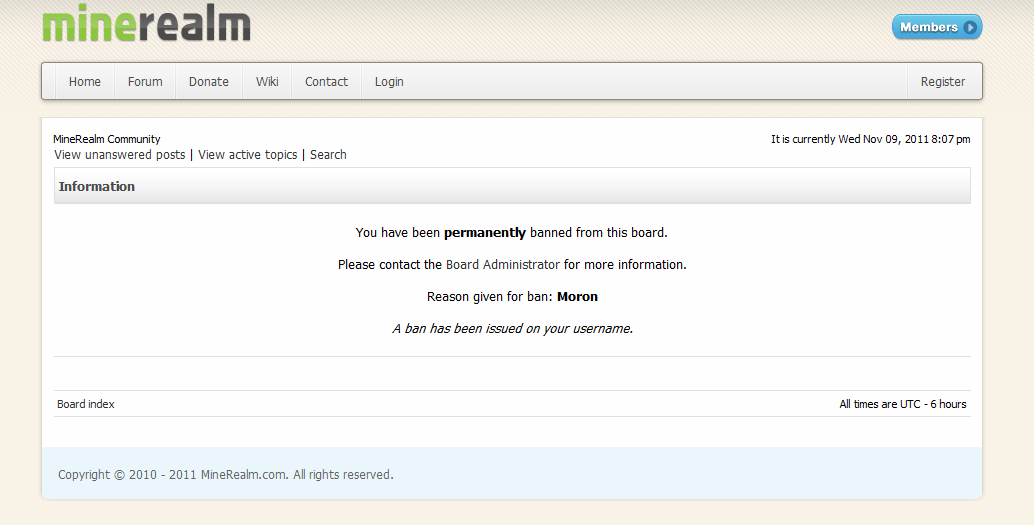Viewport: 1034px width, 525px height.
Task: Open the Wiki navigation item
Action: pyautogui.click(x=267, y=82)
